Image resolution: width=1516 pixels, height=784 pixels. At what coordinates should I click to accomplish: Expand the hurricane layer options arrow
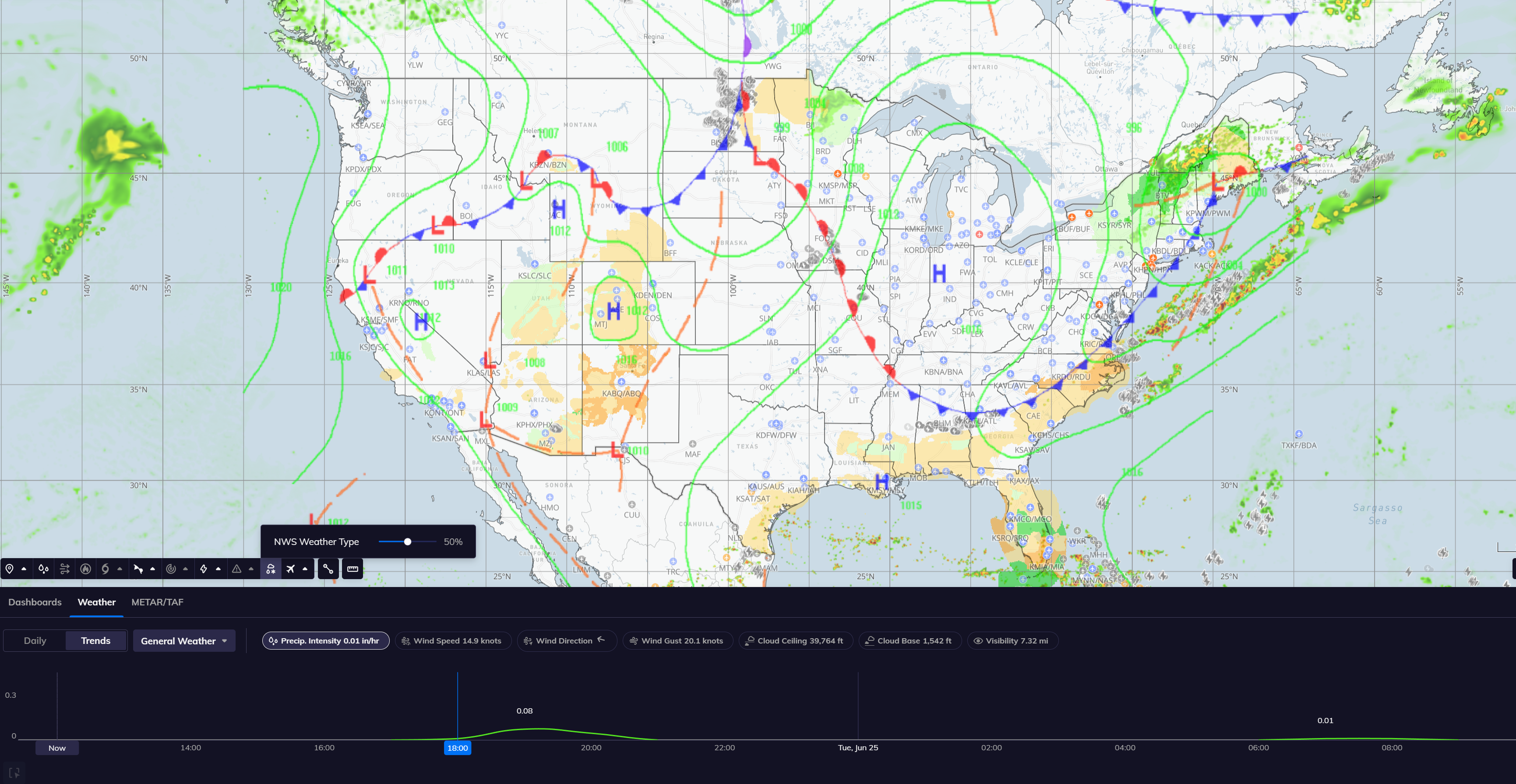point(120,569)
